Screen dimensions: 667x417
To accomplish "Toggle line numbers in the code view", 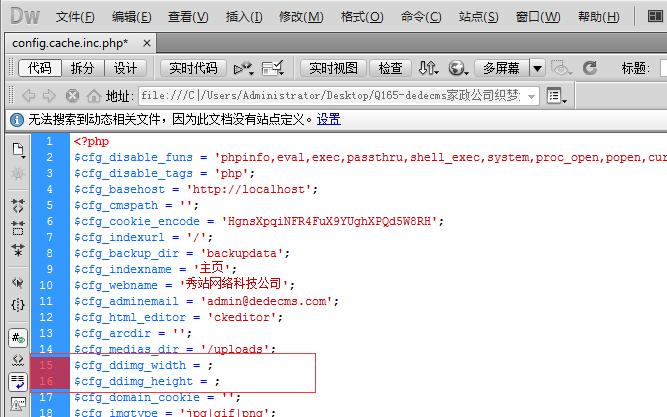I will click(18, 337).
